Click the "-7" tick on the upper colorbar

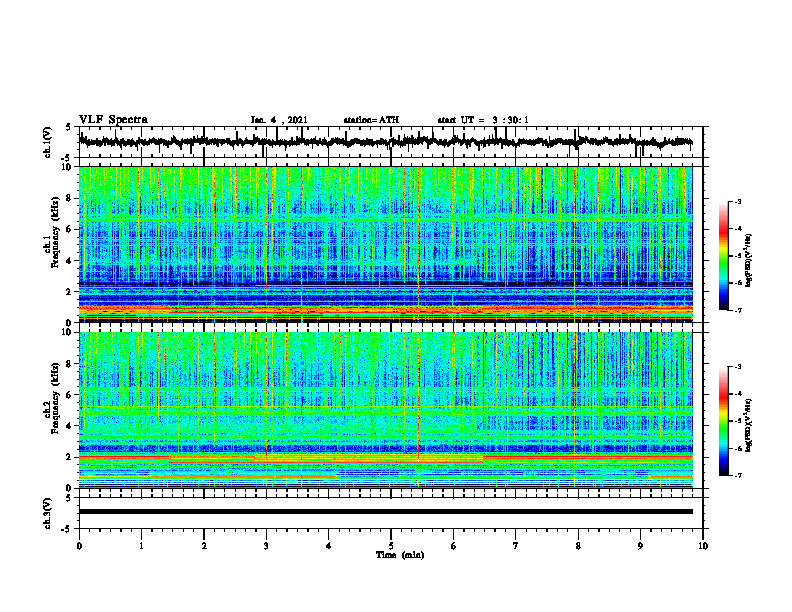tap(738, 310)
